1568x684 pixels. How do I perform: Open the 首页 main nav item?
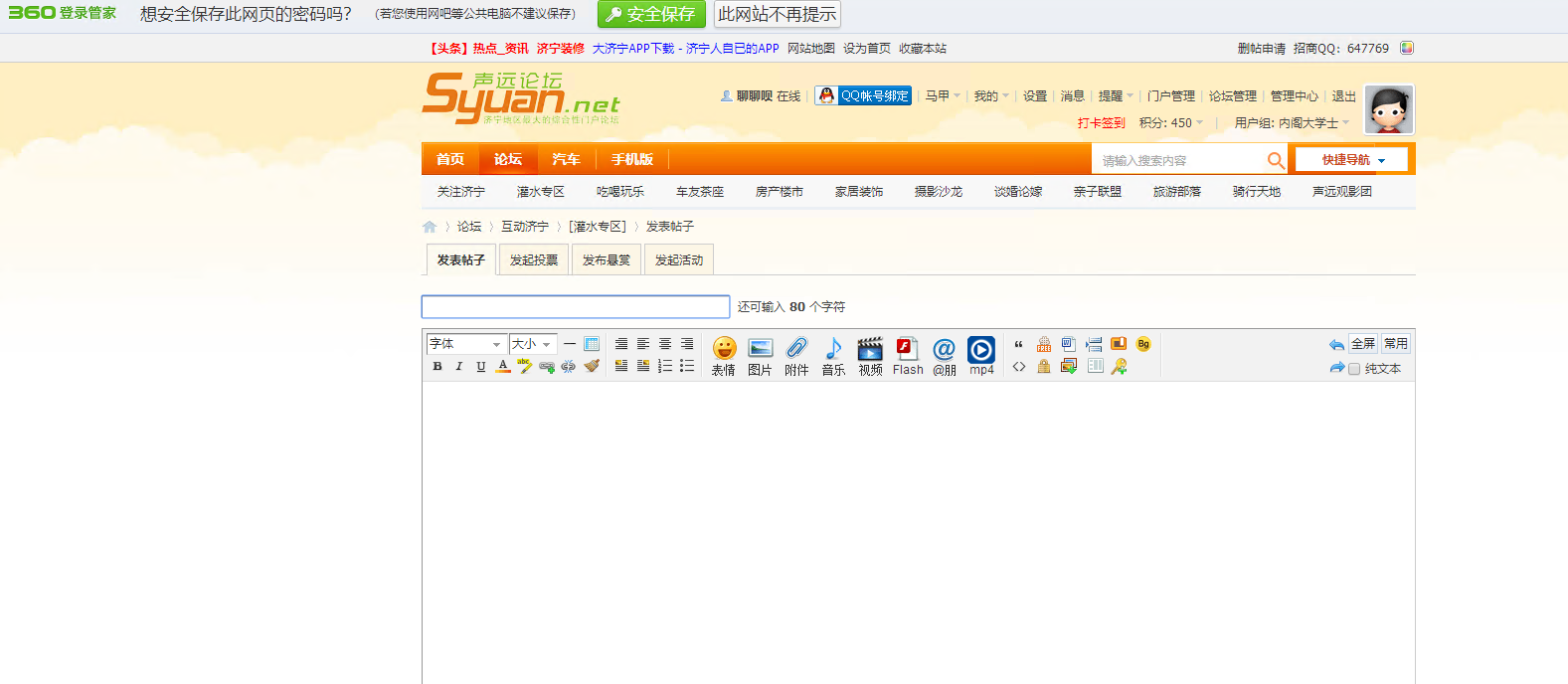(450, 159)
